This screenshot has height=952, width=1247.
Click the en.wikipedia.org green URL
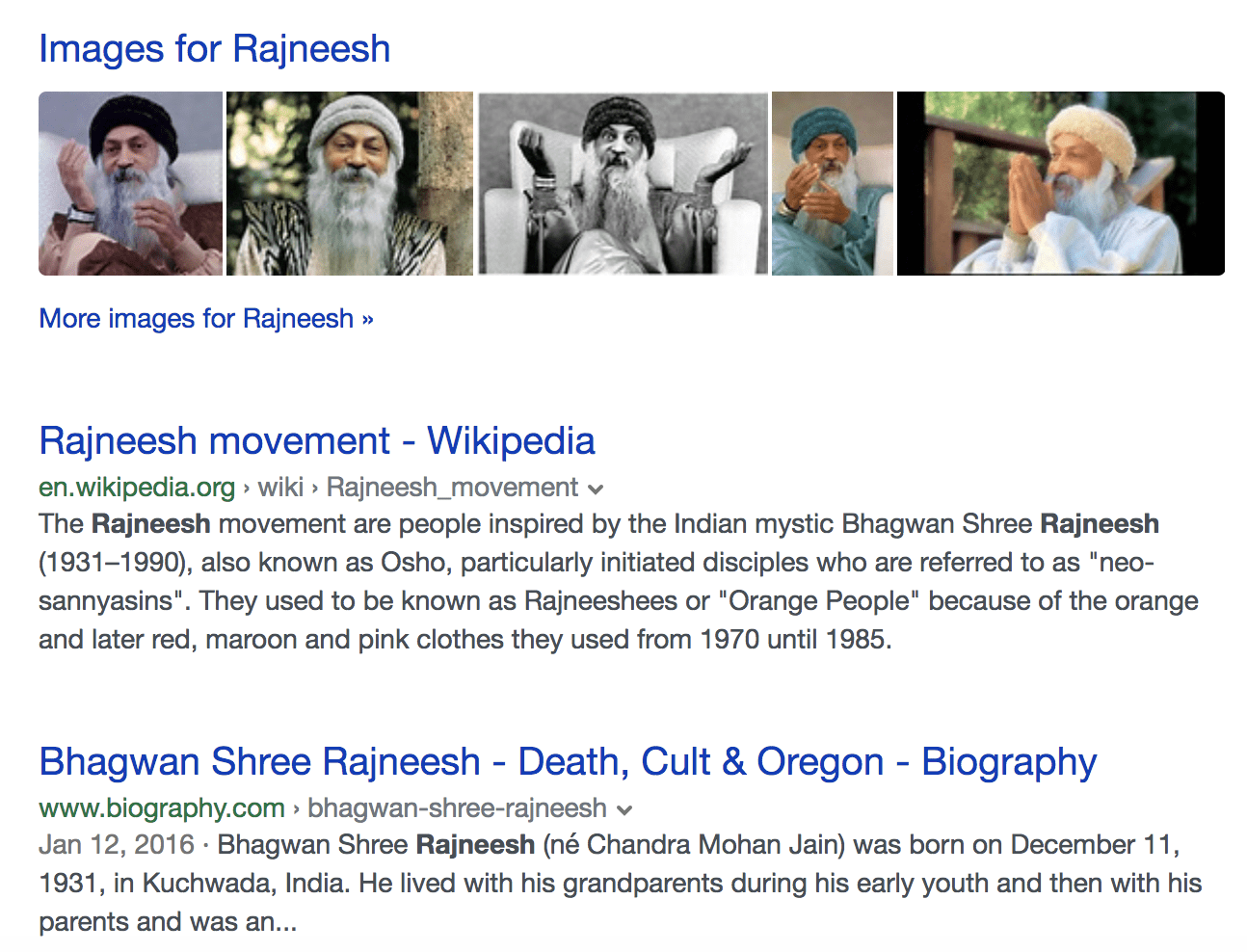coord(137,488)
